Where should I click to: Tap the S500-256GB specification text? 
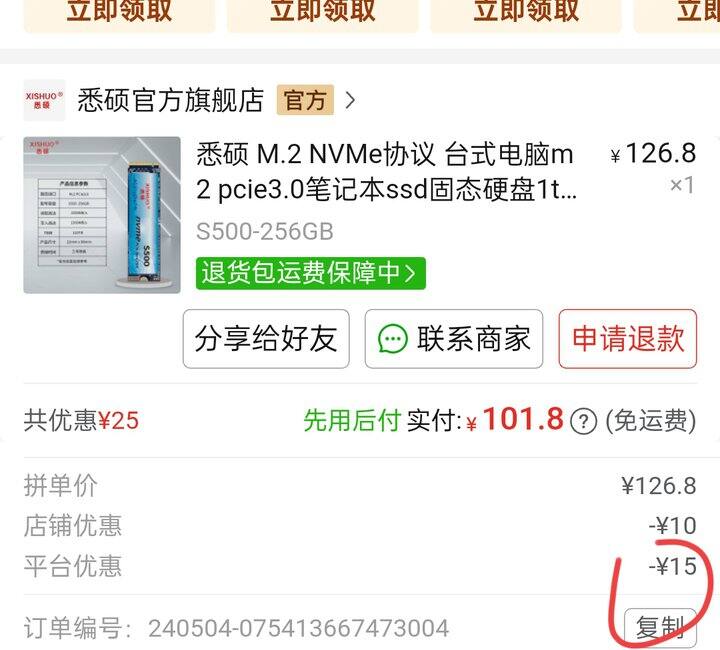(264, 231)
